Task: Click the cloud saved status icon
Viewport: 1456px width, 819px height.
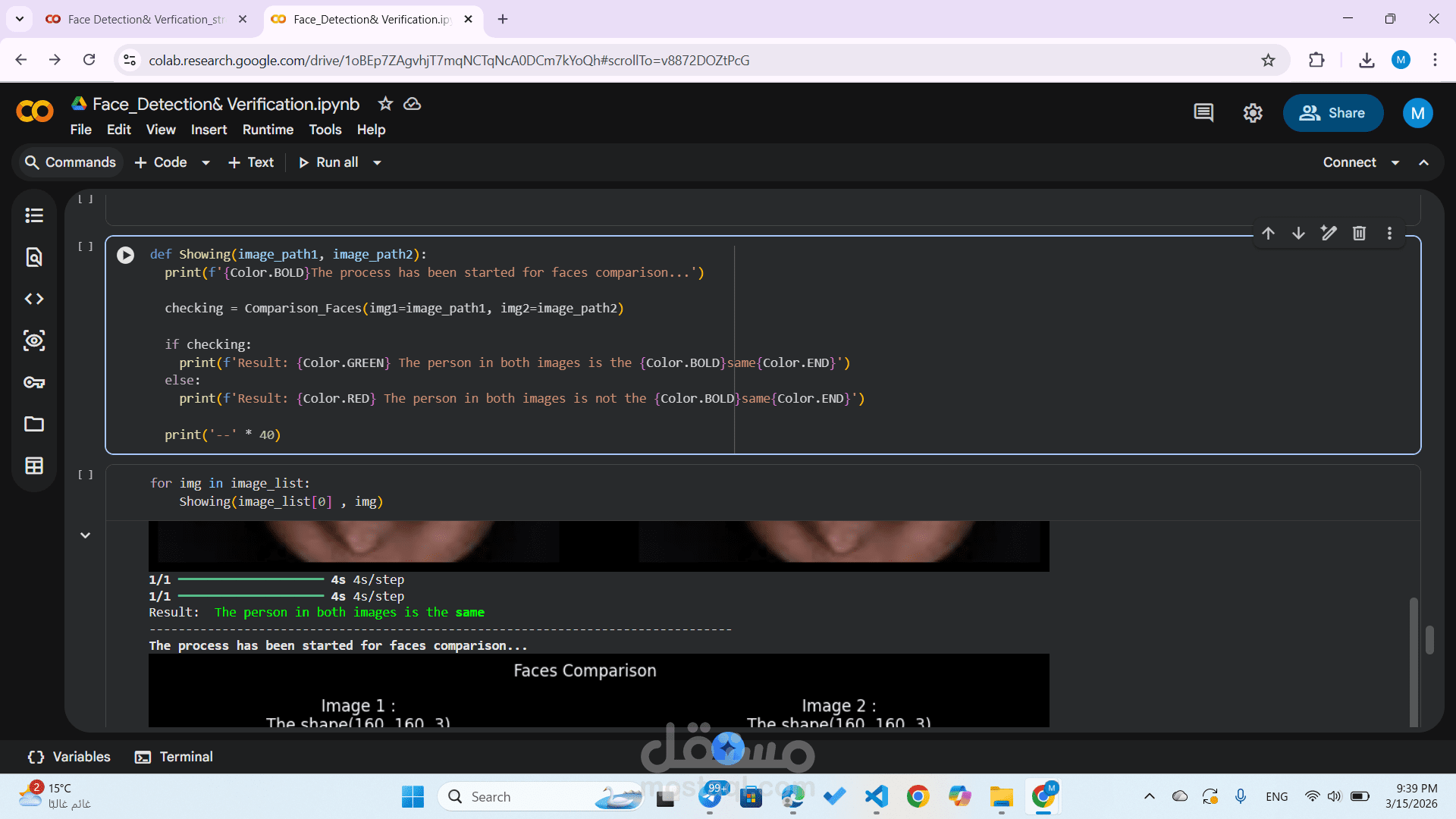Action: (x=412, y=104)
